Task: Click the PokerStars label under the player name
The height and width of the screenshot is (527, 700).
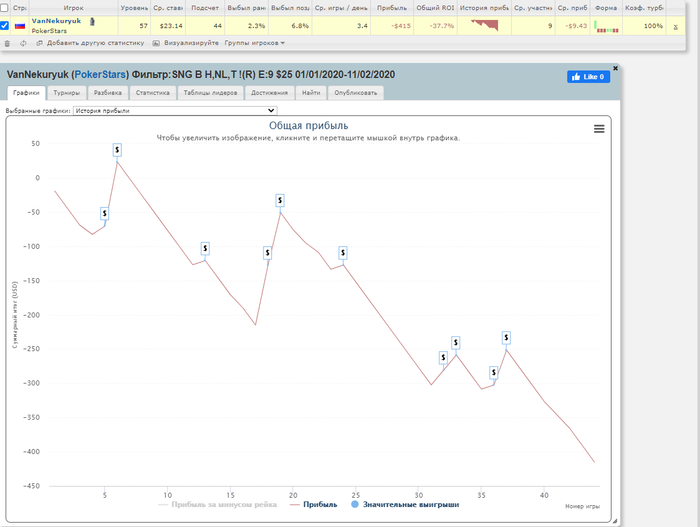Action: tap(49, 31)
